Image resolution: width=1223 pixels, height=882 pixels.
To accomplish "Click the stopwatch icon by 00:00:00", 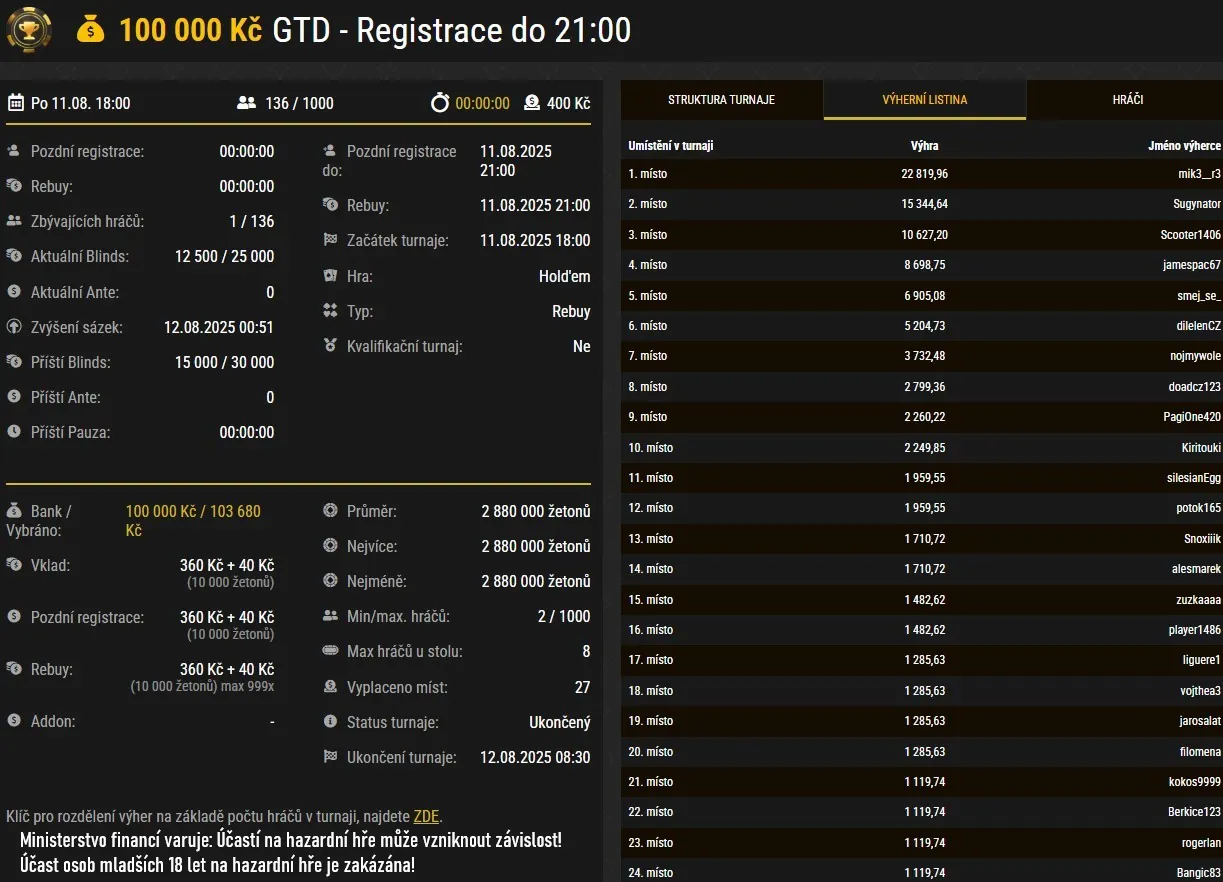I will pos(440,103).
